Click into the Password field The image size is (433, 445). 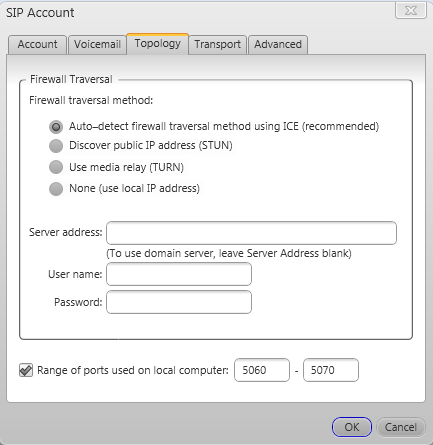click(179, 302)
